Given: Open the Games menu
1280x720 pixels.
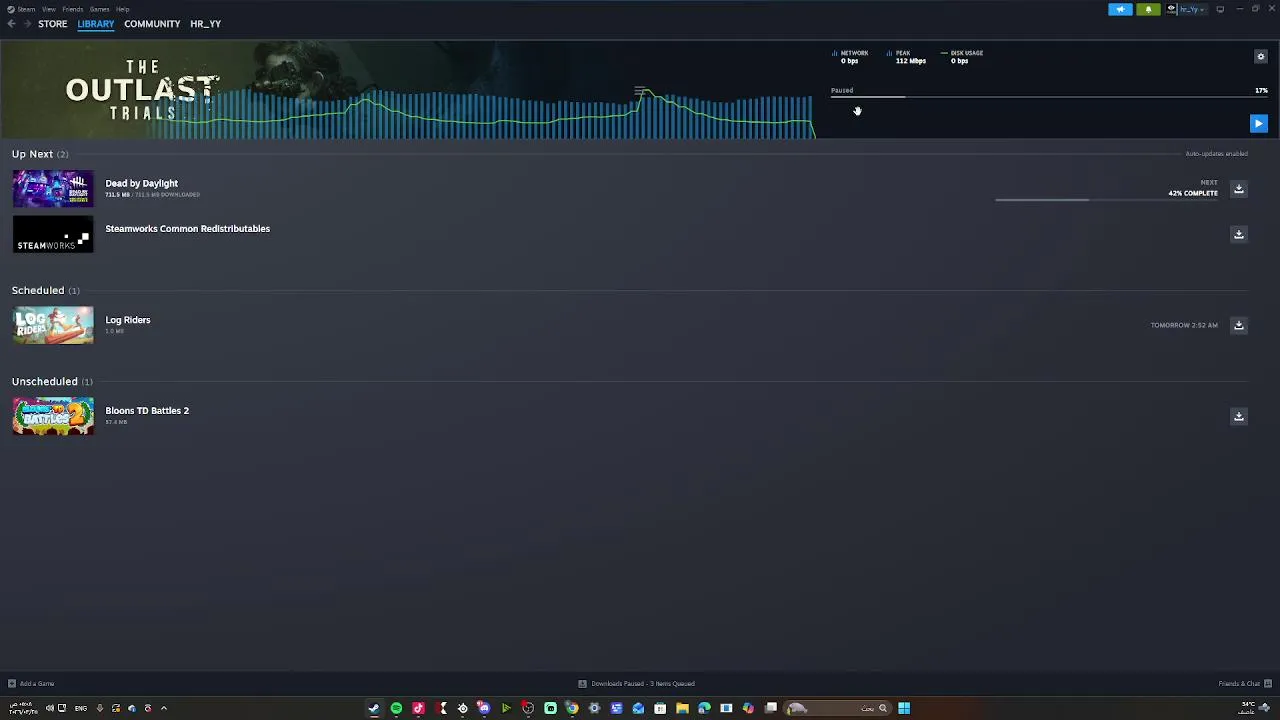Looking at the screenshot, I should point(99,9).
